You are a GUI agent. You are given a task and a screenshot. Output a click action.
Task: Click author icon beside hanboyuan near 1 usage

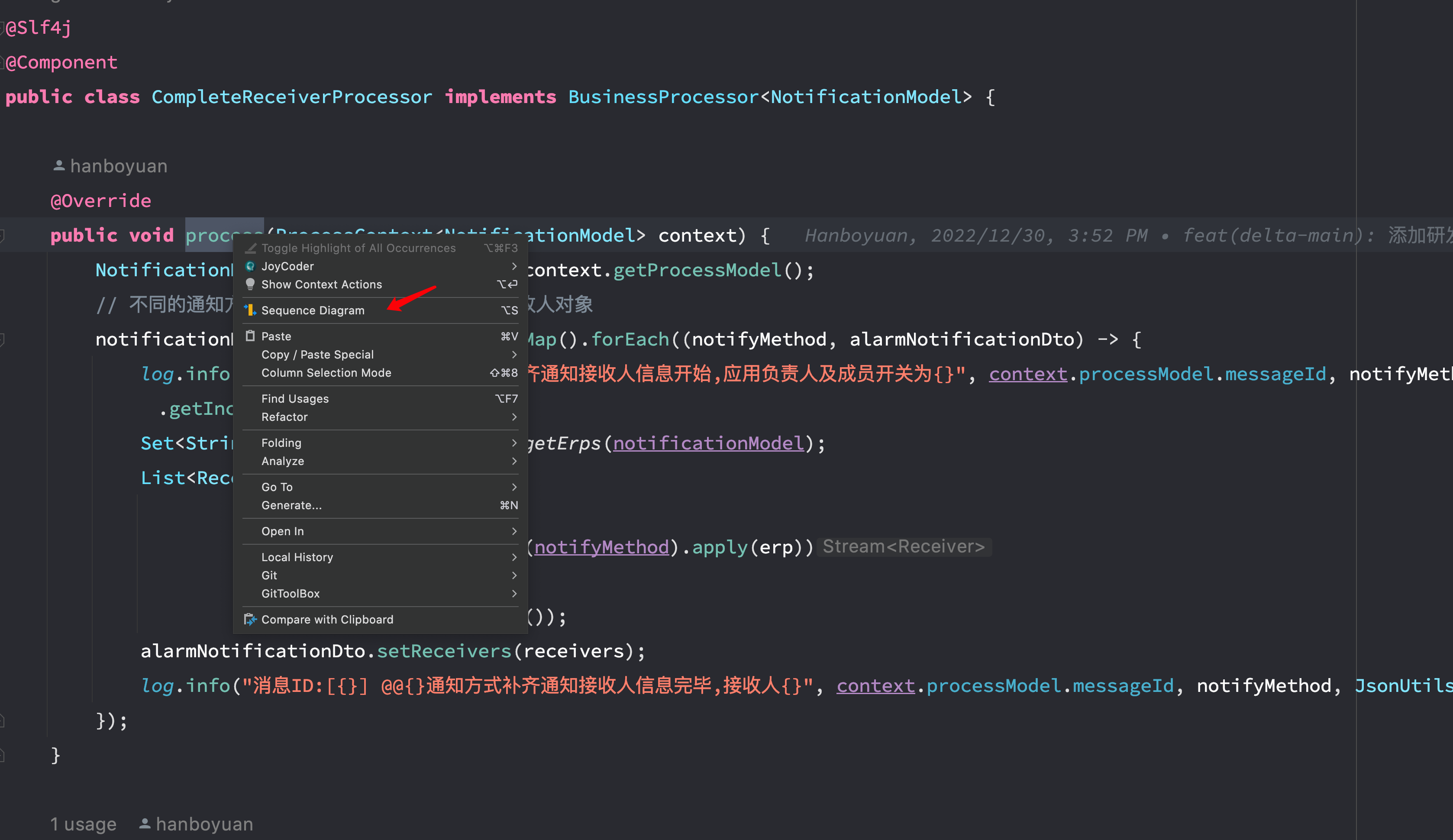[145, 824]
